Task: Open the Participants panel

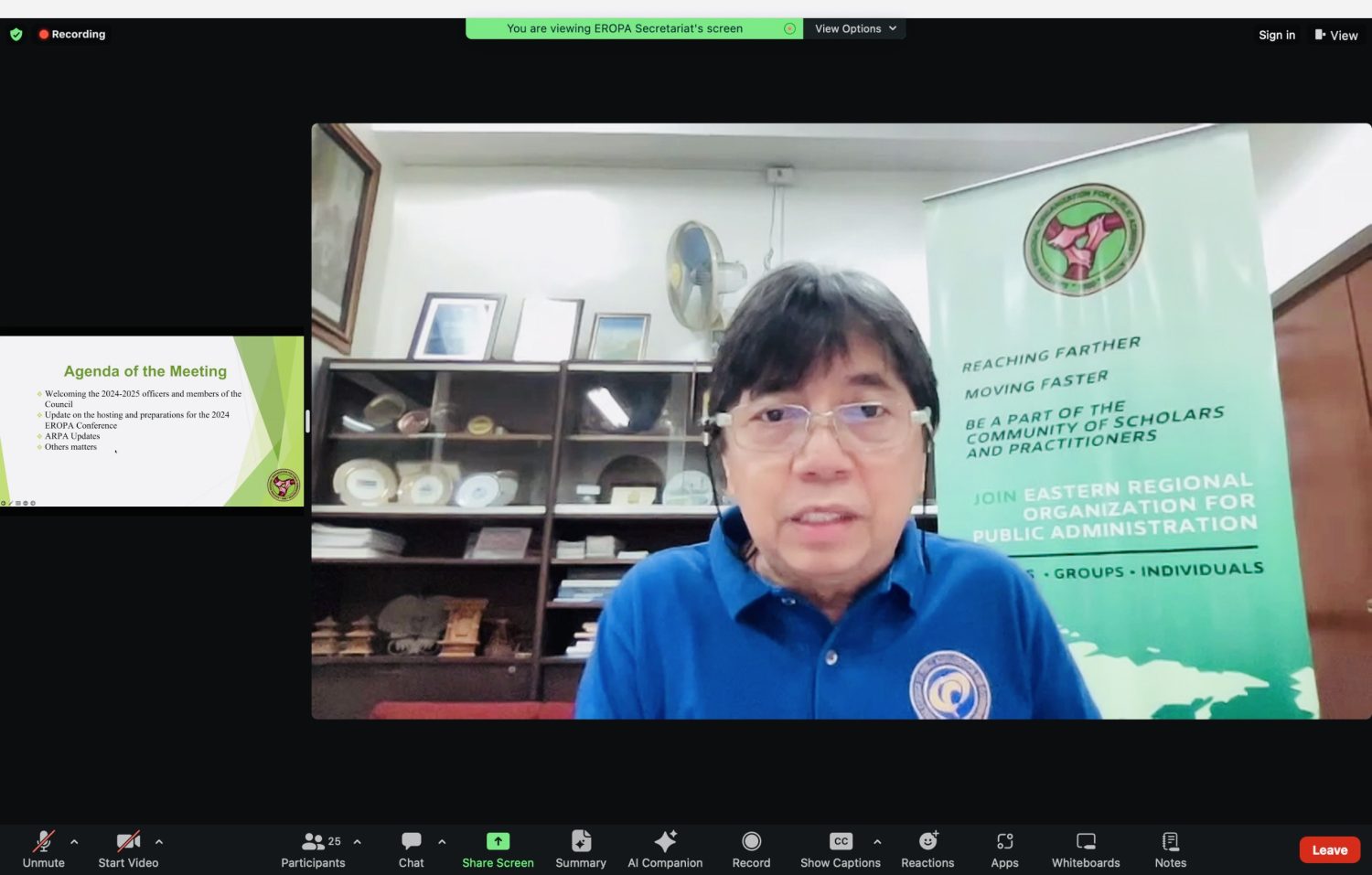Action: tap(313, 849)
